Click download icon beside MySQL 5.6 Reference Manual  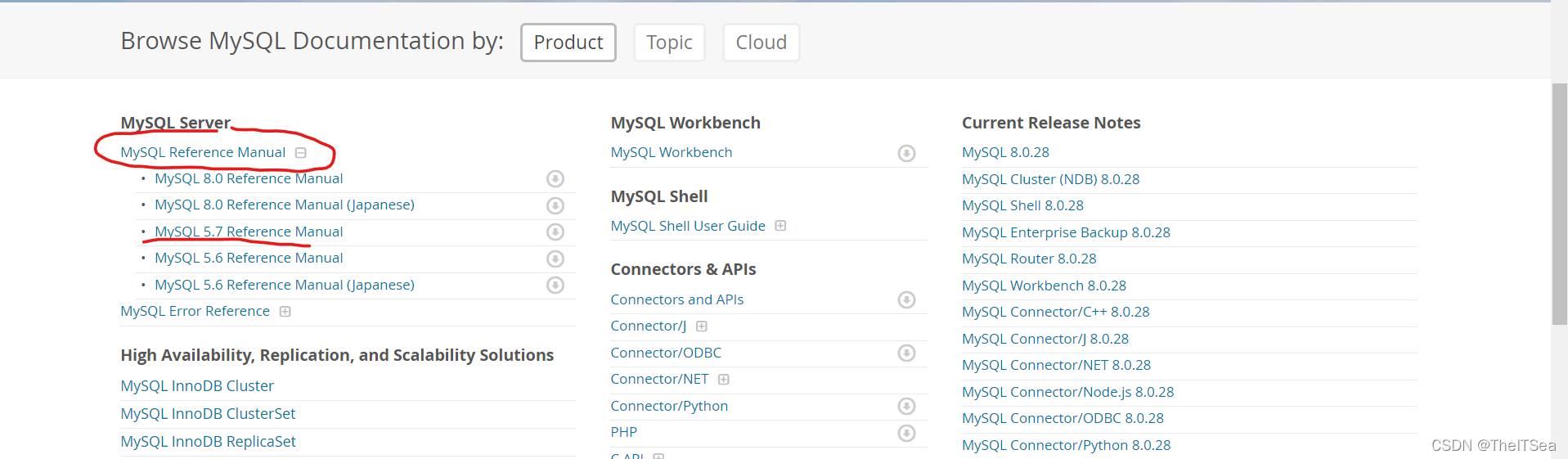pyautogui.click(x=555, y=259)
